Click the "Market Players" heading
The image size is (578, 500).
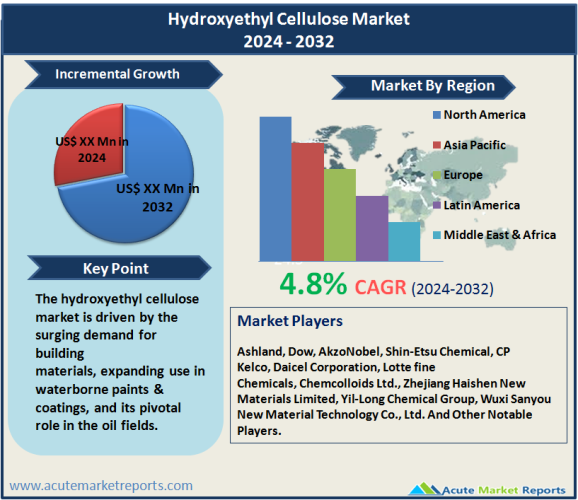(290, 321)
